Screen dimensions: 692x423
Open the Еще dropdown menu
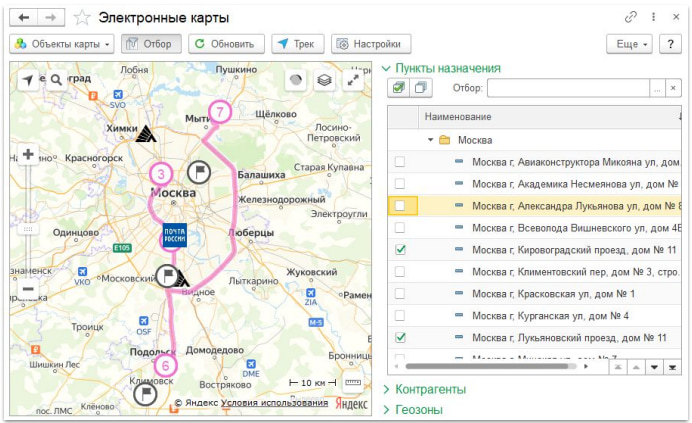tap(629, 44)
